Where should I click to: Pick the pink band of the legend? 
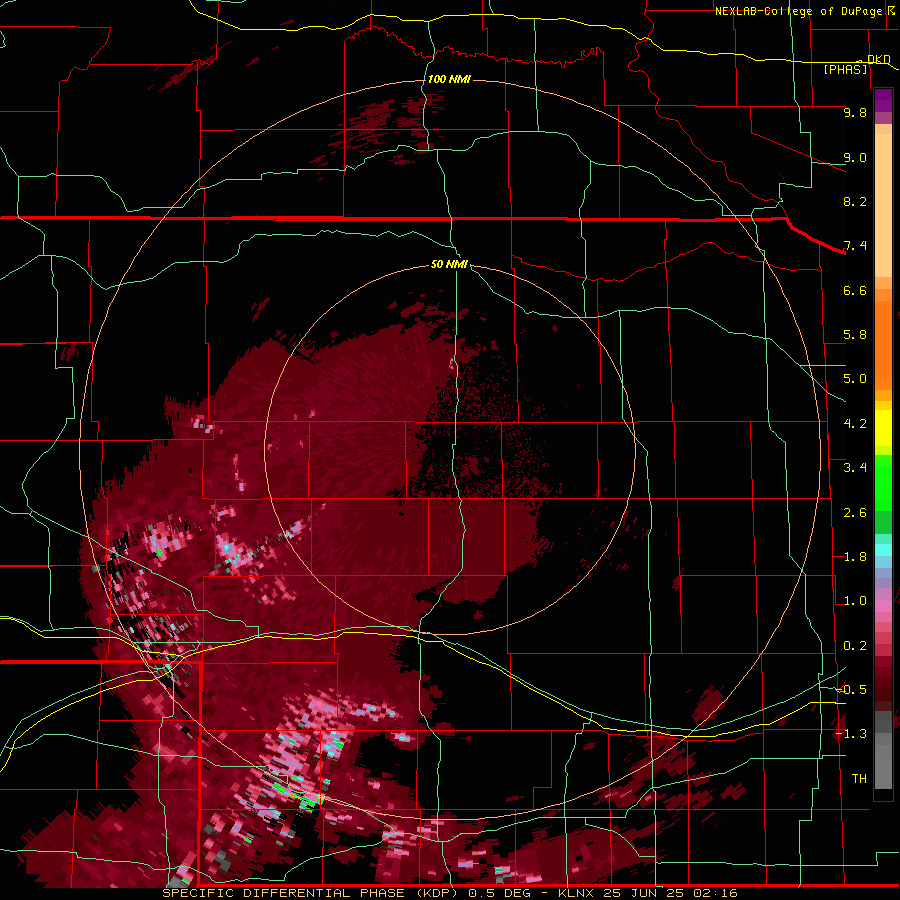click(x=883, y=606)
